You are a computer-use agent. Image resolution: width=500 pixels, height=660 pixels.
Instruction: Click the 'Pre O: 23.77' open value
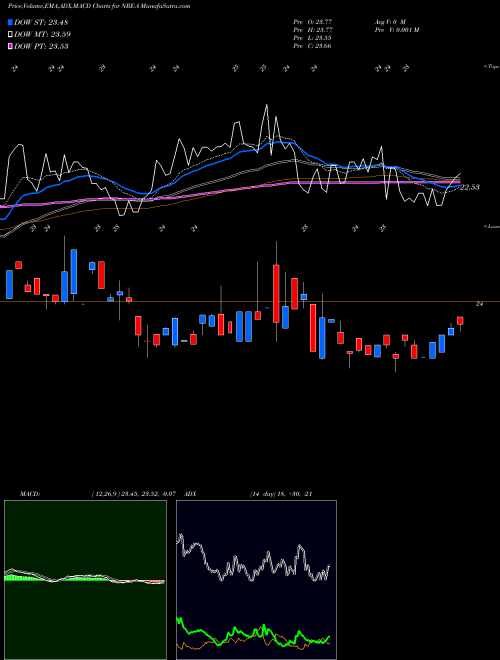(x=313, y=21)
